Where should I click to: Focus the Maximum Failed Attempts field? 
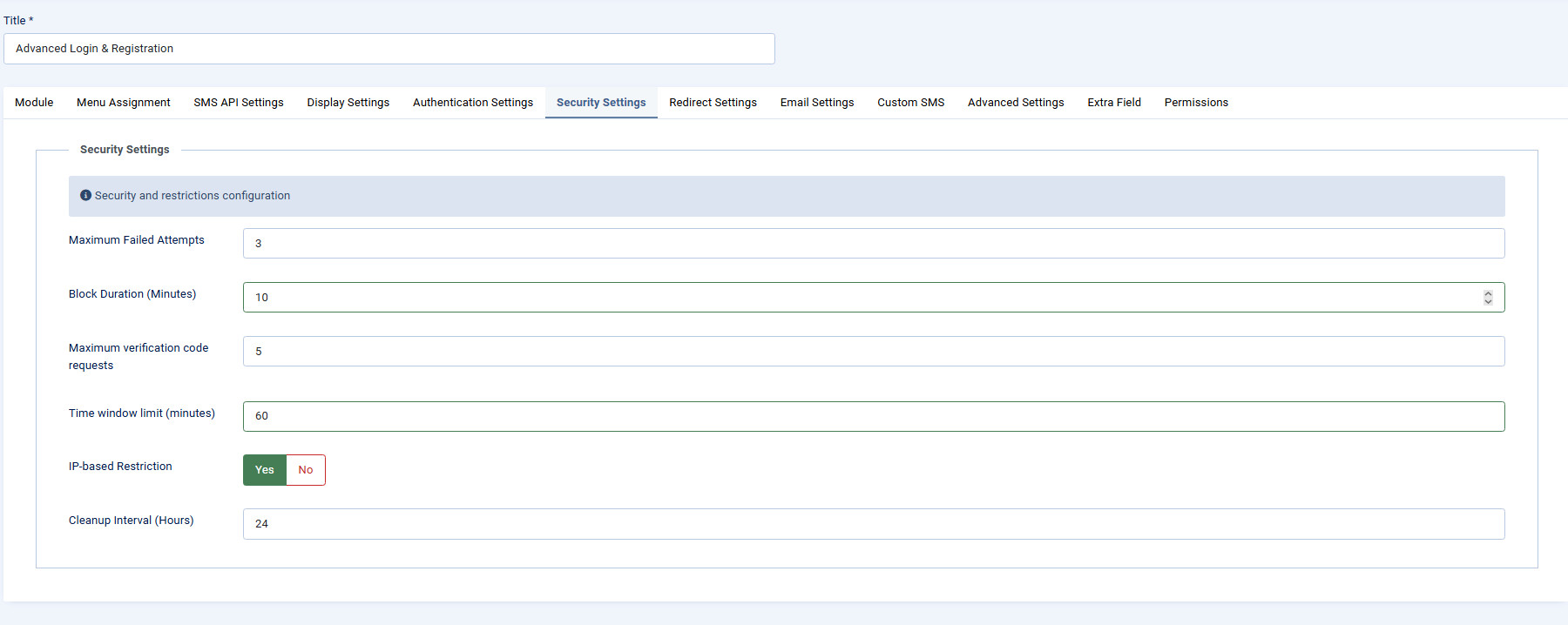click(x=873, y=244)
